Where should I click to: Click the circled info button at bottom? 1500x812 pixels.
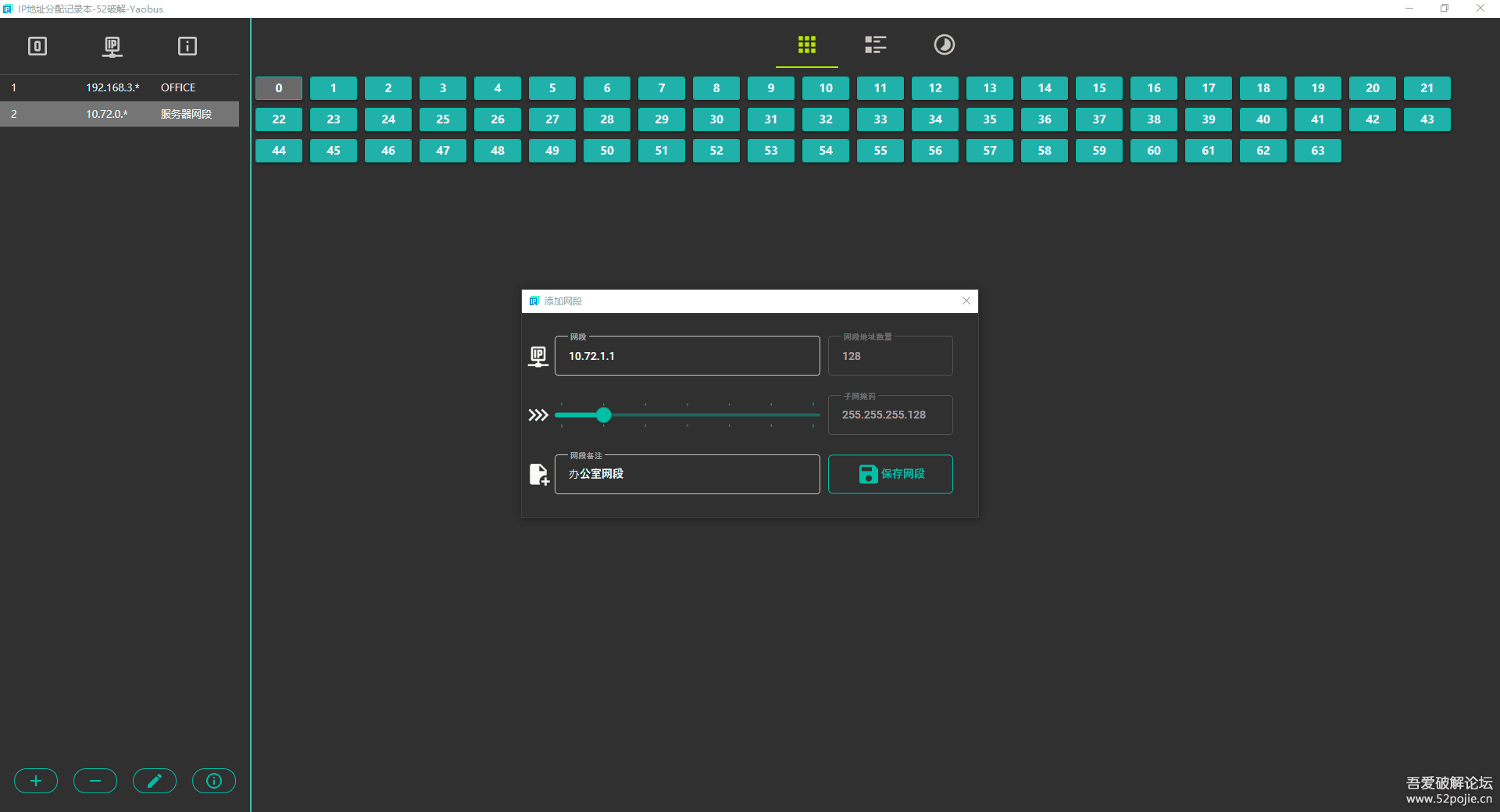pyautogui.click(x=214, y=781)
